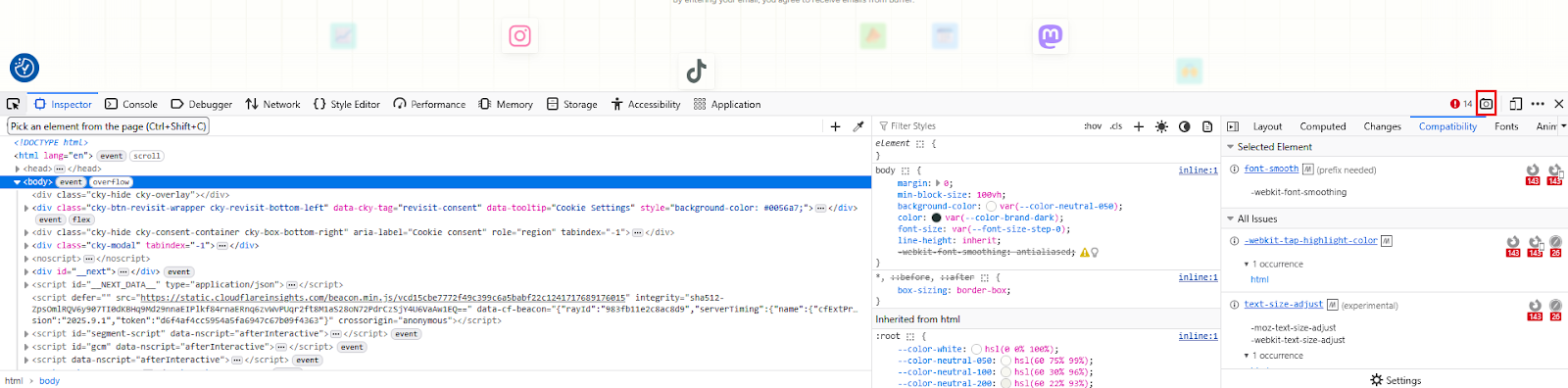This screenshot has width=1568, height=388.
Task: Click selector highlighter icon on :root rule
Action: click(x=910, y=336)
